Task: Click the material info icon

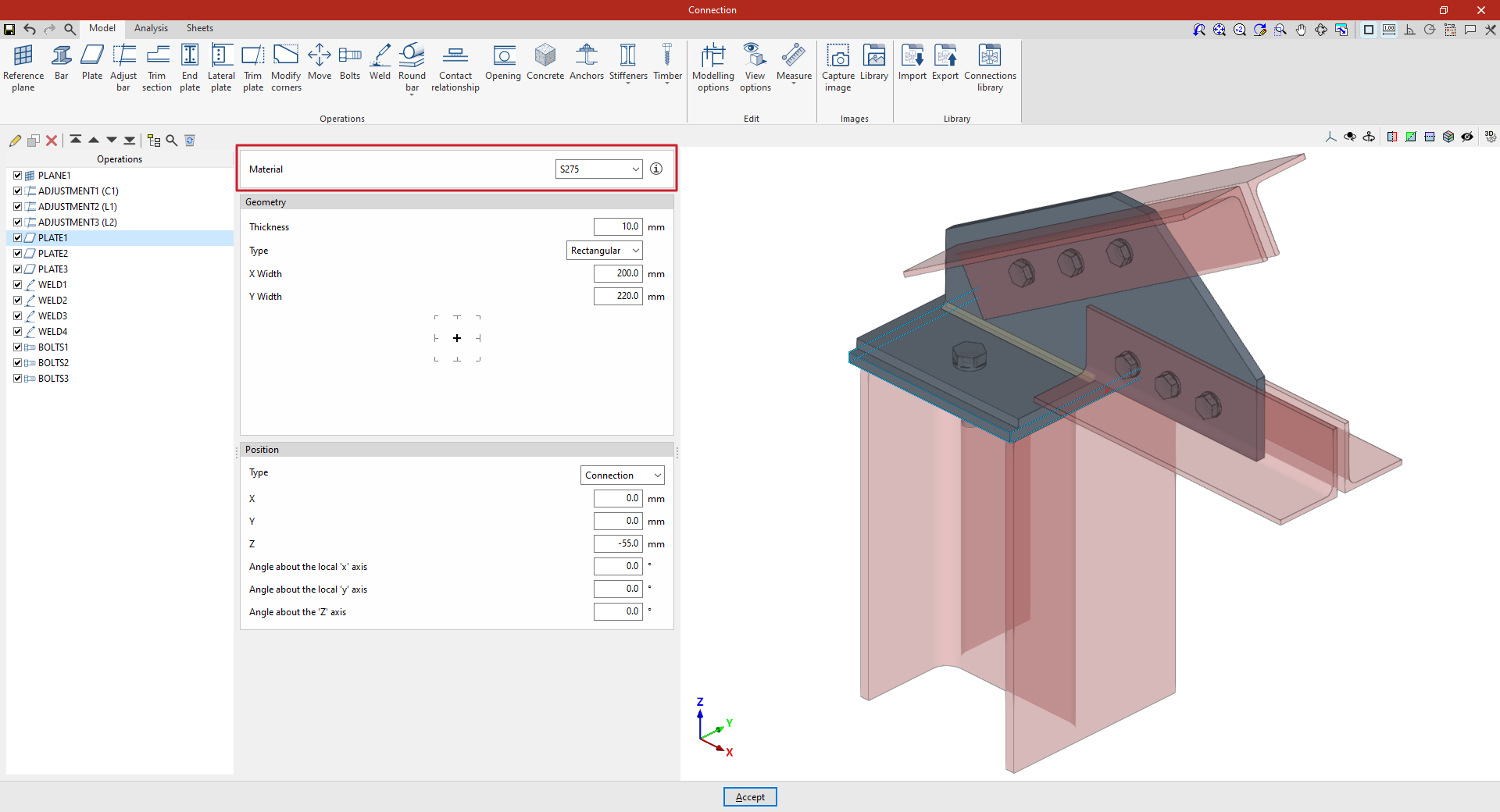Action: coord(656,169)
